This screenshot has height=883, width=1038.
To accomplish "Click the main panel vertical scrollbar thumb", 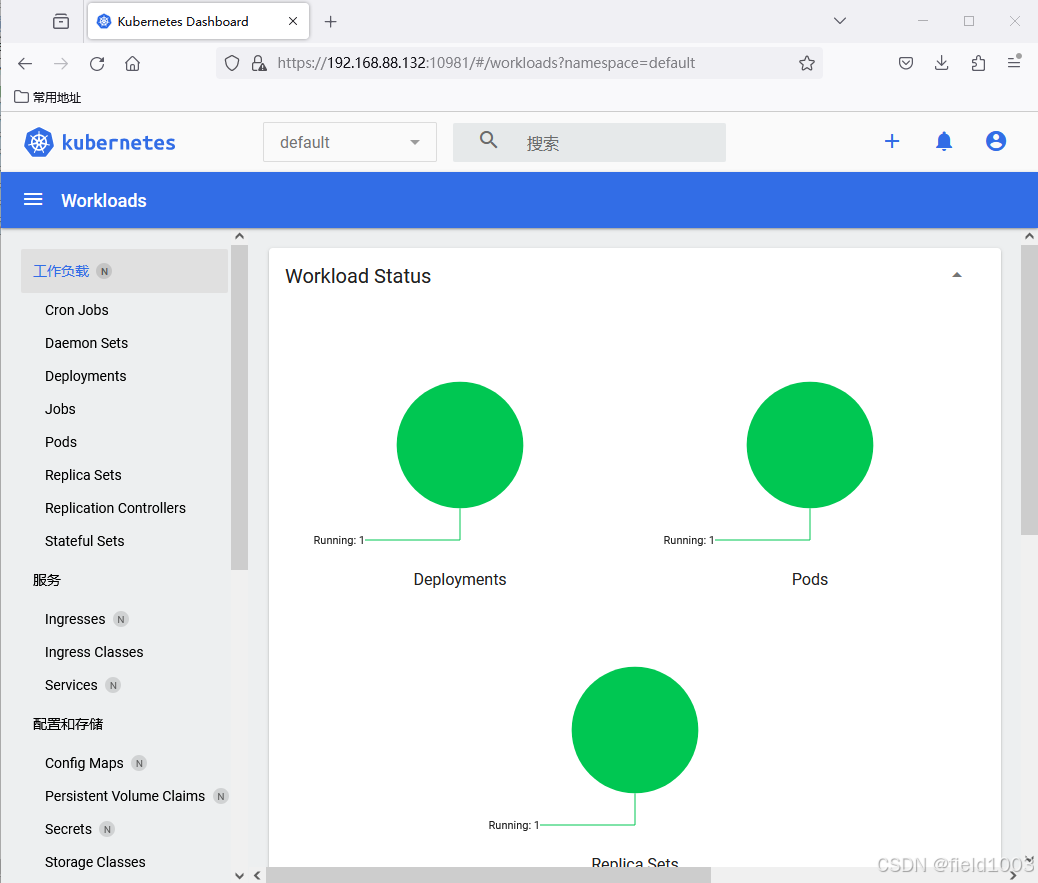I will tap(1029, 389).
